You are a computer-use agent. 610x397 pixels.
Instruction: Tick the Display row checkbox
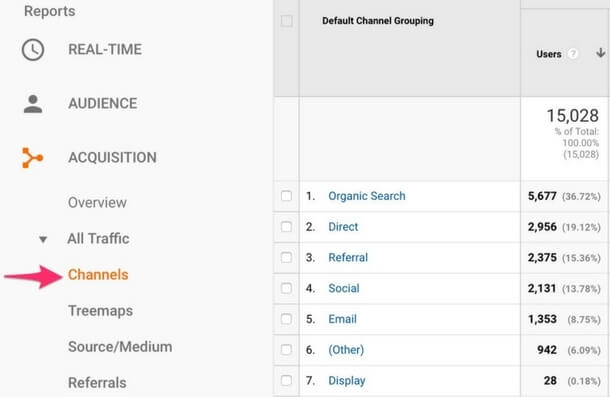[x=286, y=380]
